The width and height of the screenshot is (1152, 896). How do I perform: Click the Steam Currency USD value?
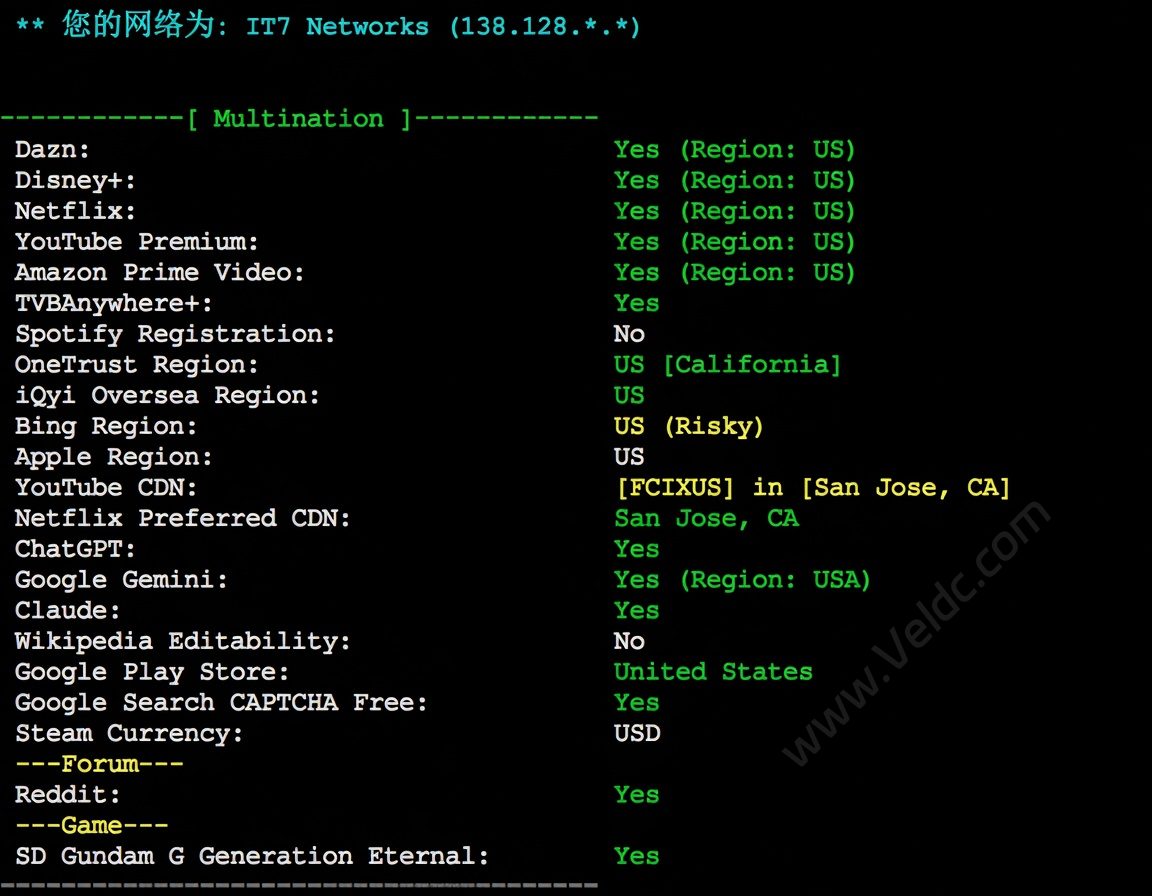(638, 734)
